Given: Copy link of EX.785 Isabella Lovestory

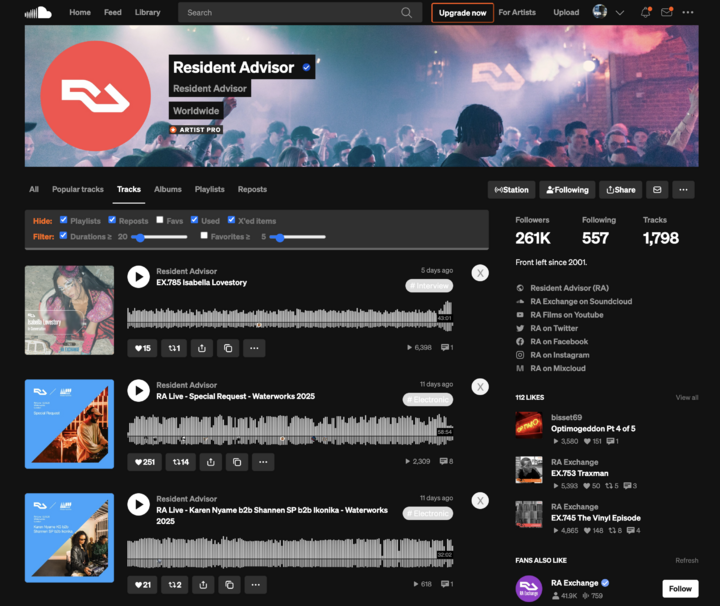Looking at the screenshot, I should tap(228, 348).
